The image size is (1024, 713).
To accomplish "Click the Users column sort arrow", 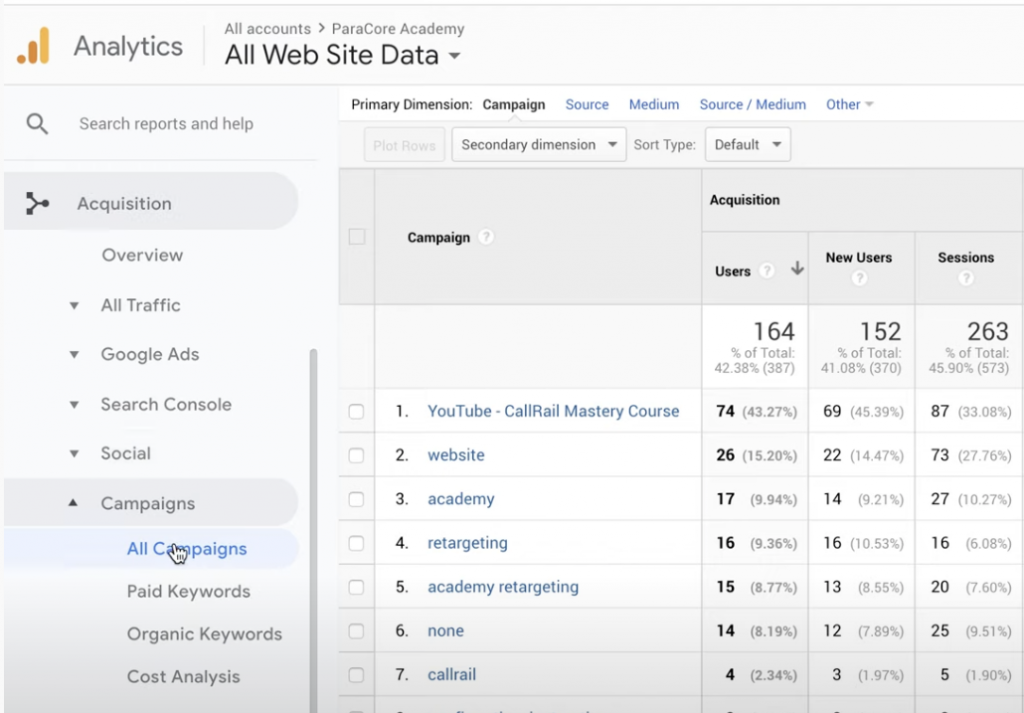I will pyautogui.click(x=797, y=268).
